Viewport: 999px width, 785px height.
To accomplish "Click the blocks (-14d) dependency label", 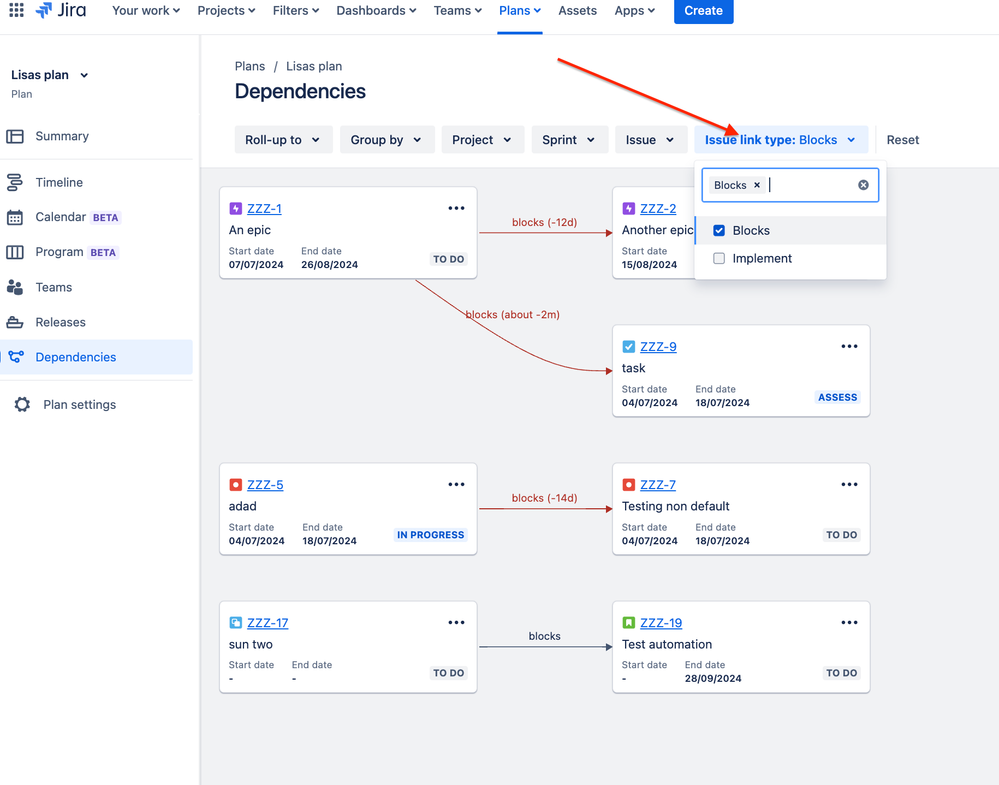I will click(544, 498).
